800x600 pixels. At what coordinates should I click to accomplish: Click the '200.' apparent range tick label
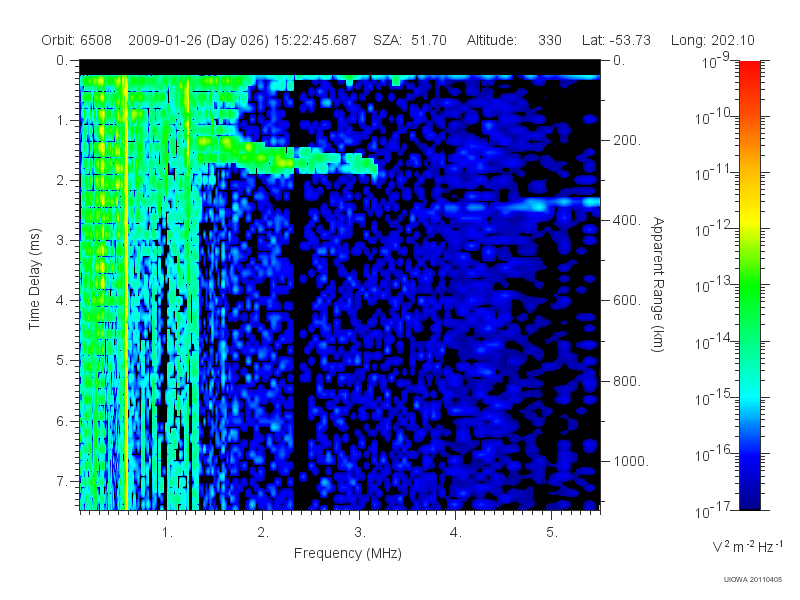(626, 140)
